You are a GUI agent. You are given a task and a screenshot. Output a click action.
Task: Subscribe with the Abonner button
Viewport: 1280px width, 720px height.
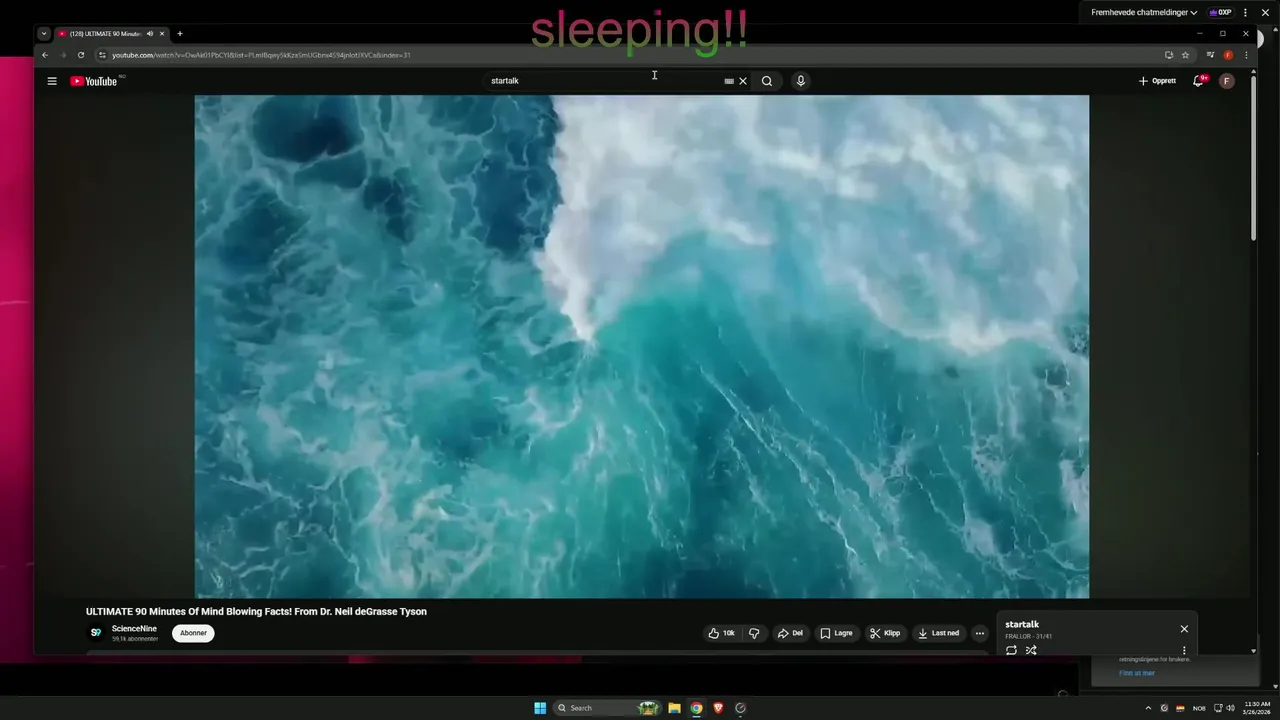[x=193, y=633]
